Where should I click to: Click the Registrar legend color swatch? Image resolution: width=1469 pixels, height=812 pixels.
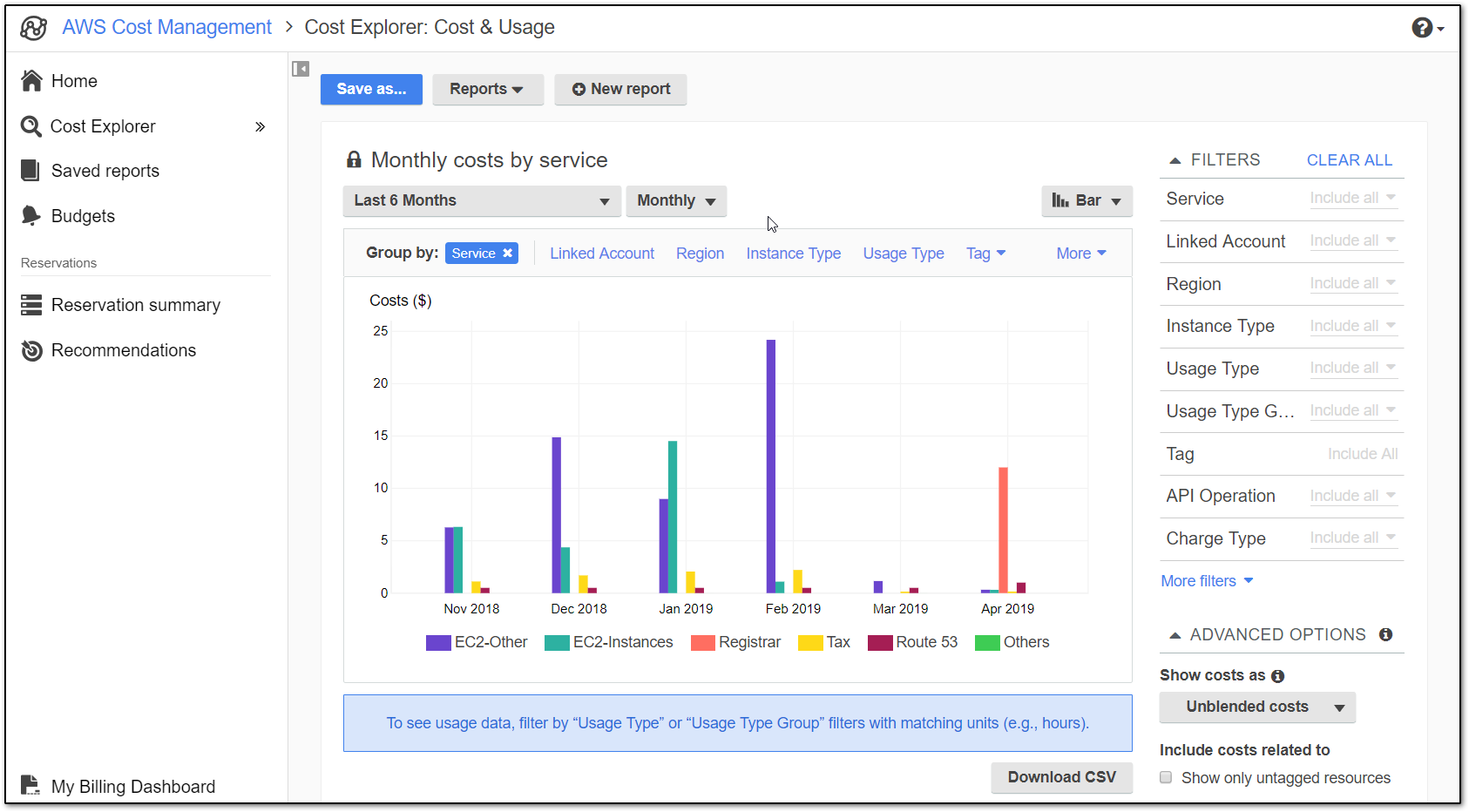702,643
